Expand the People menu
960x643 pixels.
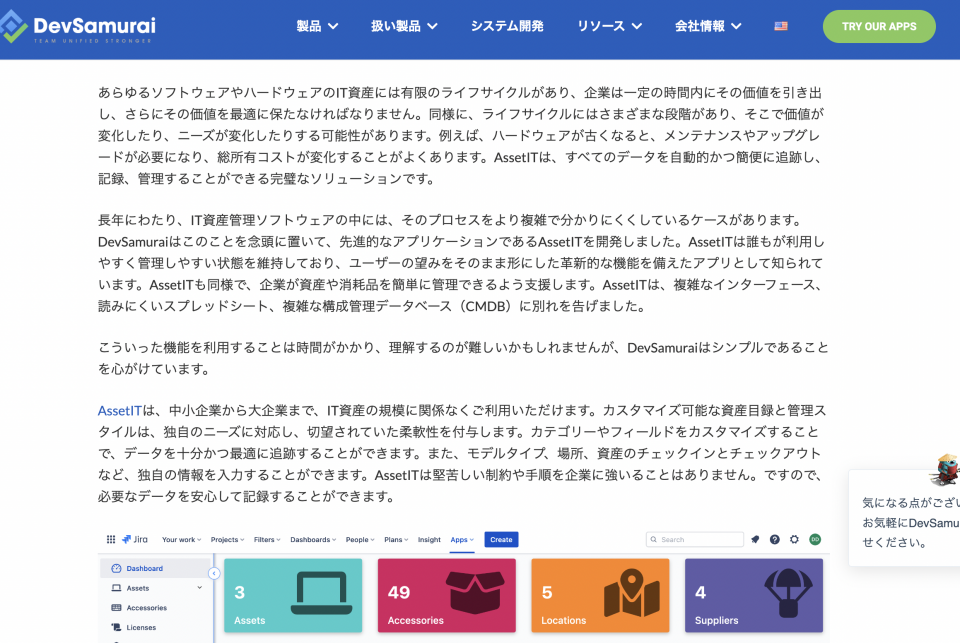[x=360, y=540]
